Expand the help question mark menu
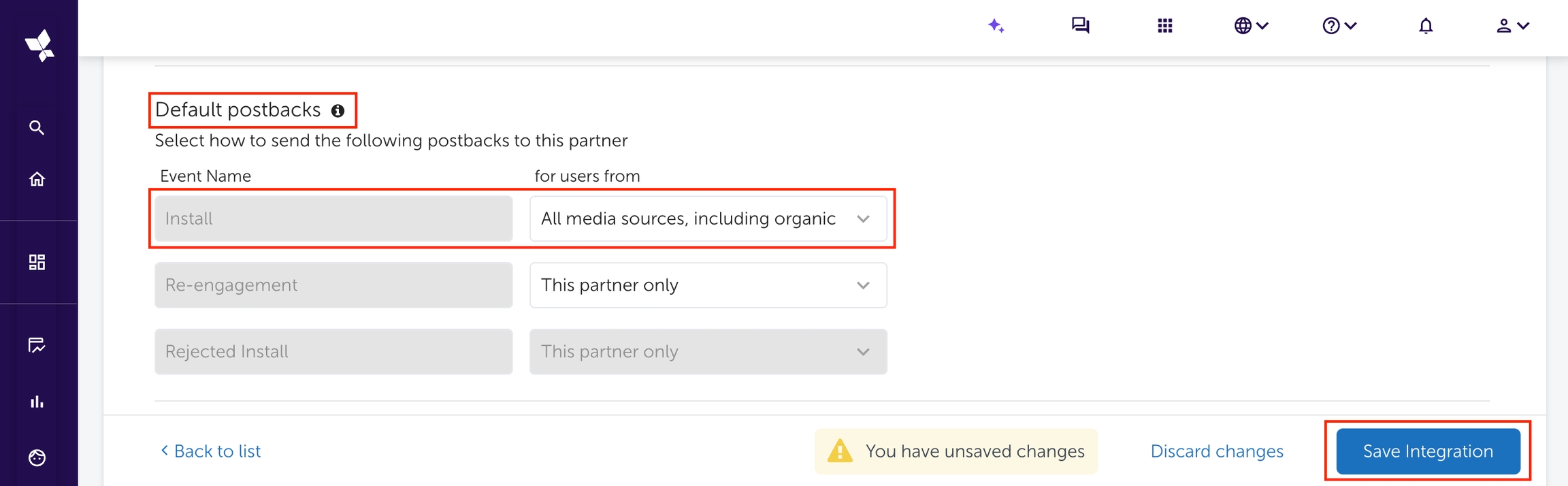The image size is (1568, 486). point(1339,26)
